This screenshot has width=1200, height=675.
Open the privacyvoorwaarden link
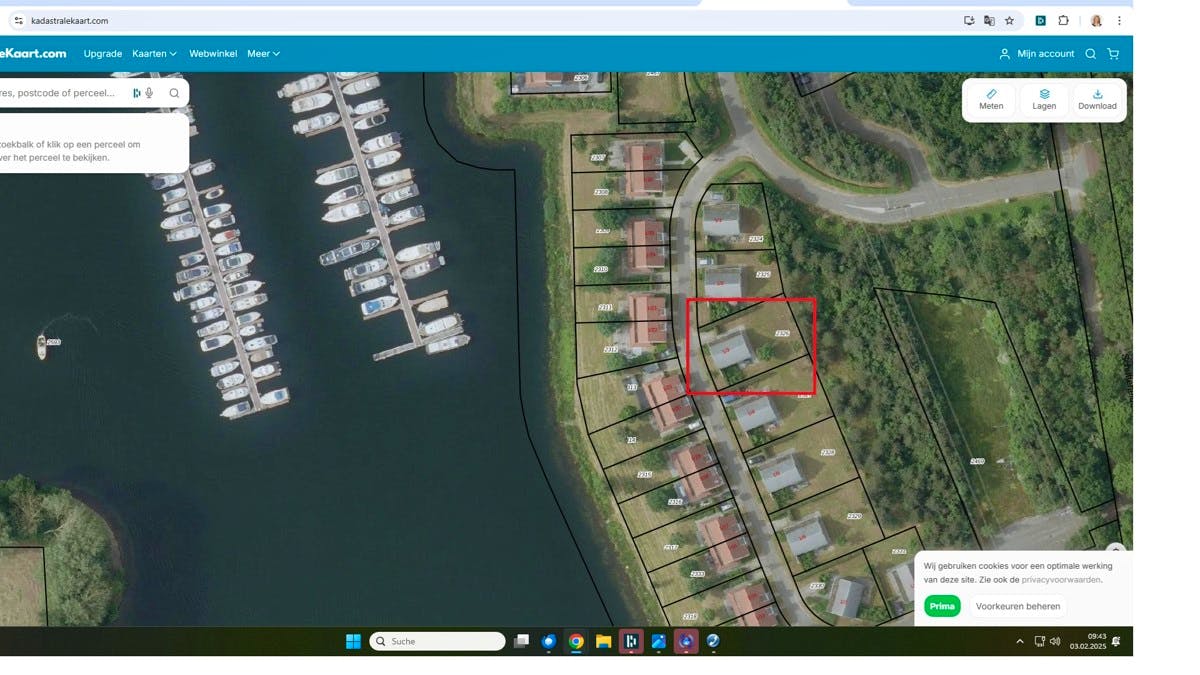click(1061, 580)
